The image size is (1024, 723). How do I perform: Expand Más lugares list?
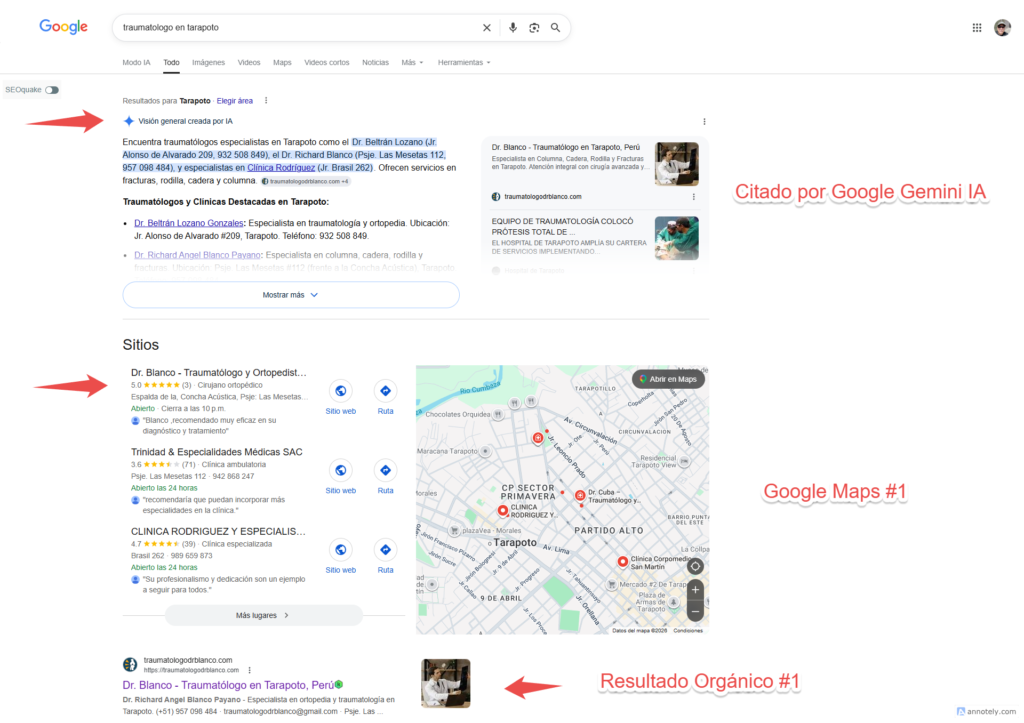263,615
